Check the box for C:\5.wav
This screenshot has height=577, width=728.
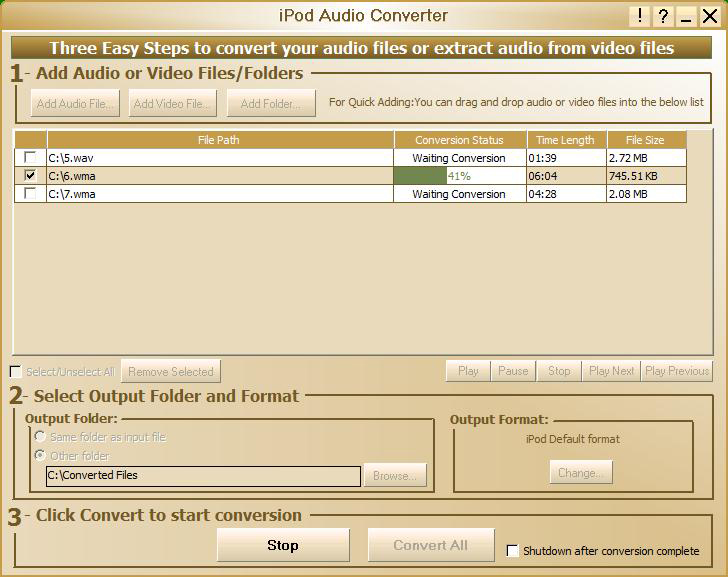(x=30, y=157)
